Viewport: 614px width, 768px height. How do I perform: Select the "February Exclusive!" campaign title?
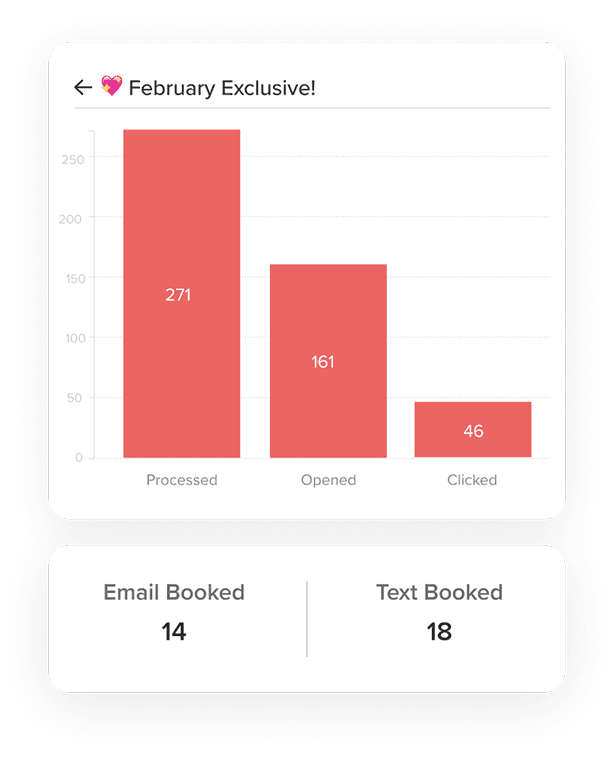222,88
